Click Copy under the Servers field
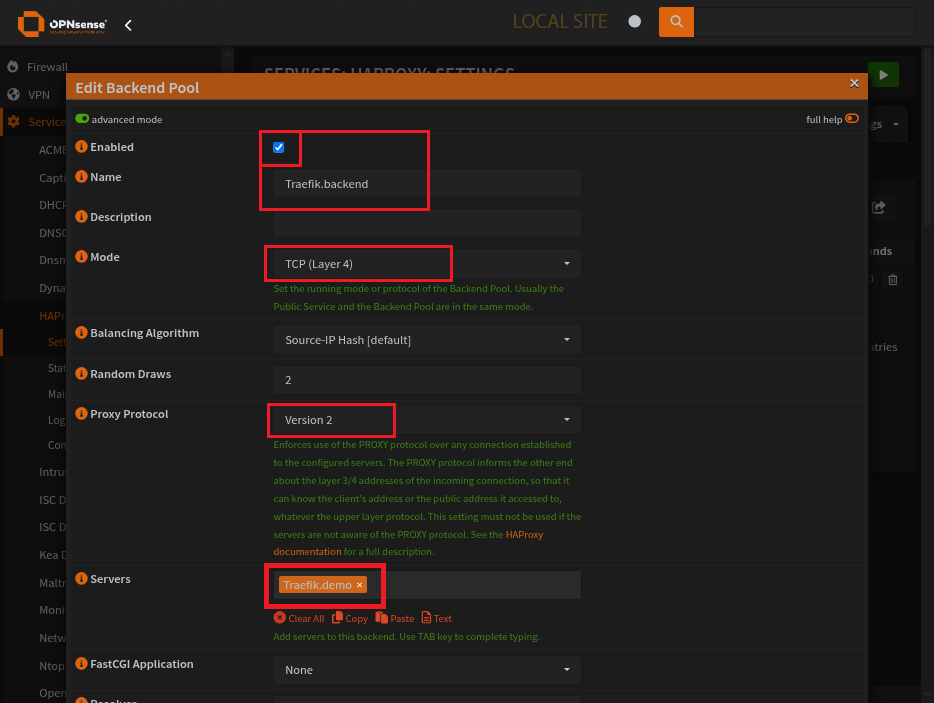This screenshot has width=934, height=703. [x=350, y=618]
